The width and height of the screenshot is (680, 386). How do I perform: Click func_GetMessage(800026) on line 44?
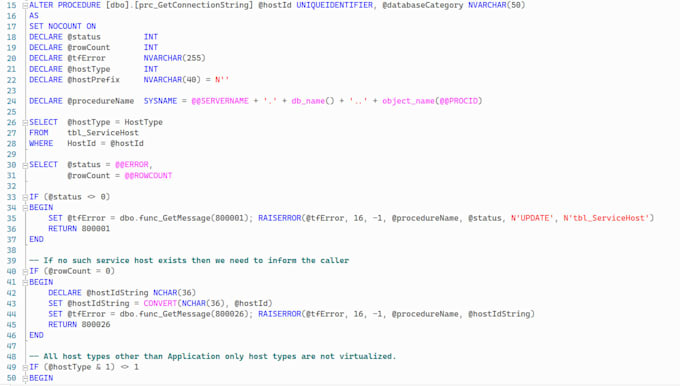[x=194, y=314]
